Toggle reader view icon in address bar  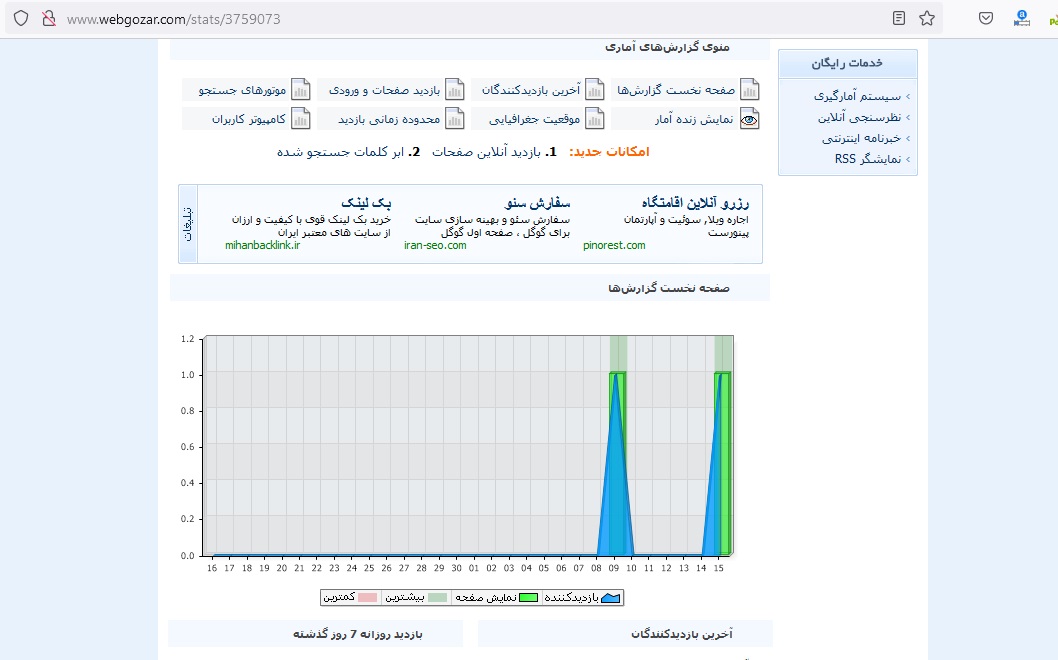pyautogui.click(x=899, y=18)
